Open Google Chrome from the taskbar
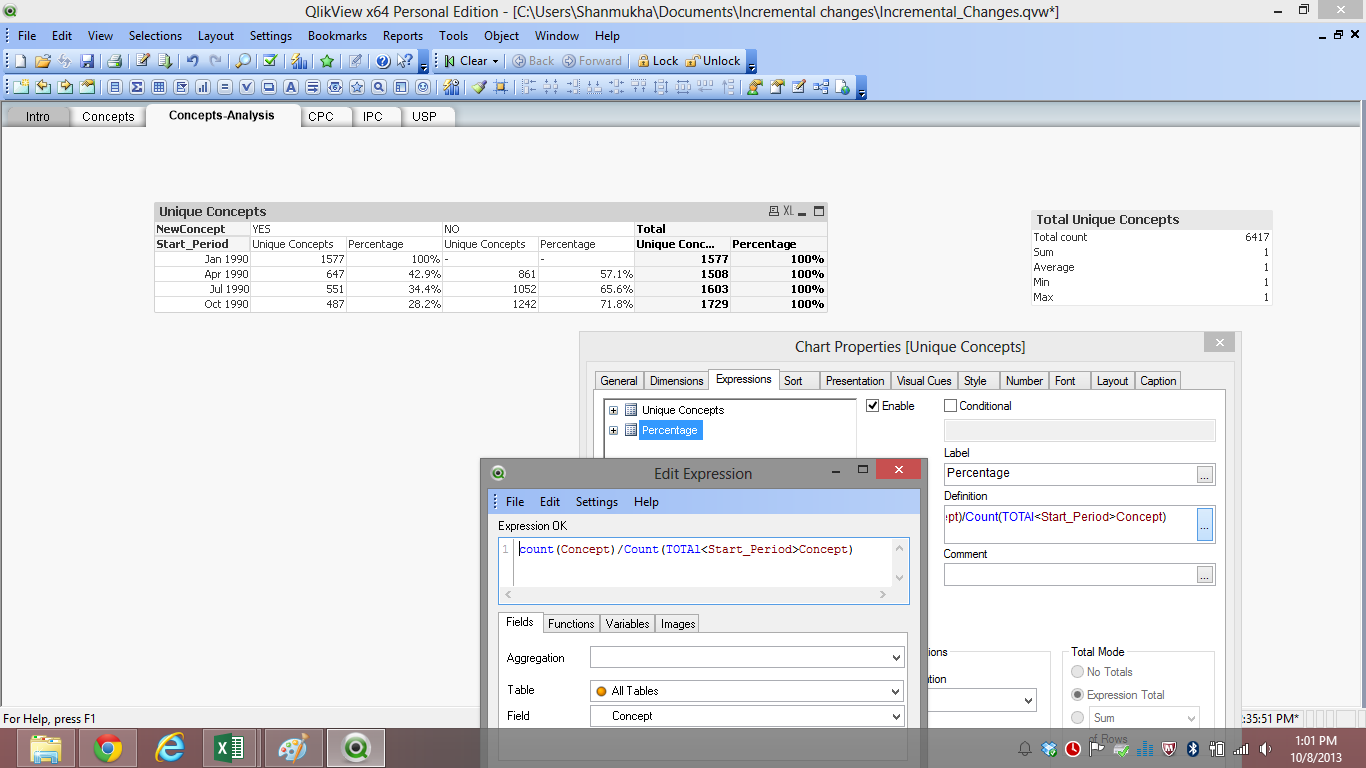Viewport: 1366px width, 768px height. 108,748
